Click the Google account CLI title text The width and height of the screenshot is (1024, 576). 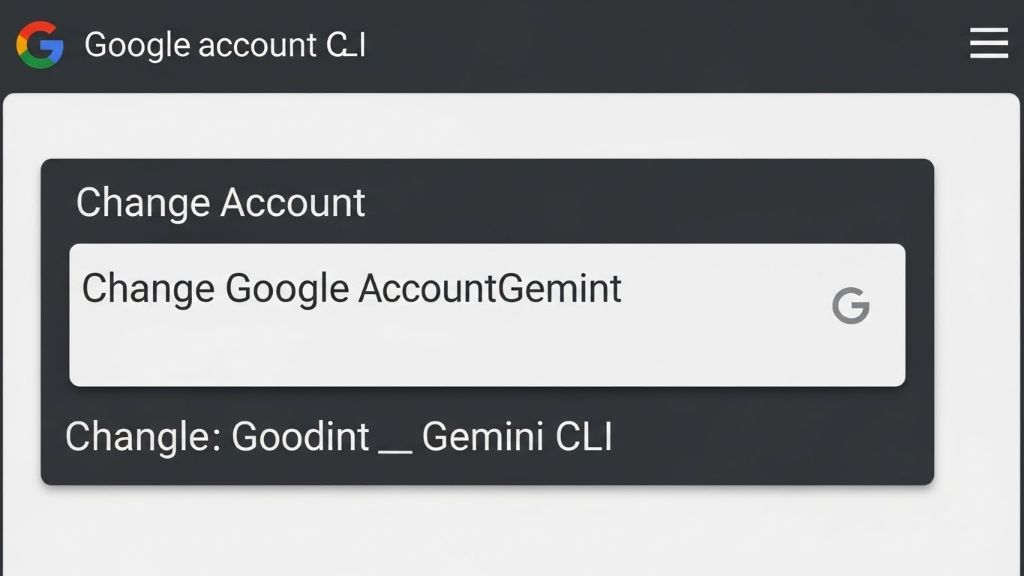coord(226,45)
